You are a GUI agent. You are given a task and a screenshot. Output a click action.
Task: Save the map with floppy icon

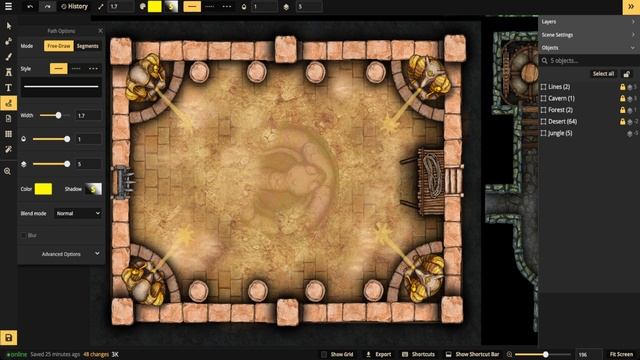[9, 338]
